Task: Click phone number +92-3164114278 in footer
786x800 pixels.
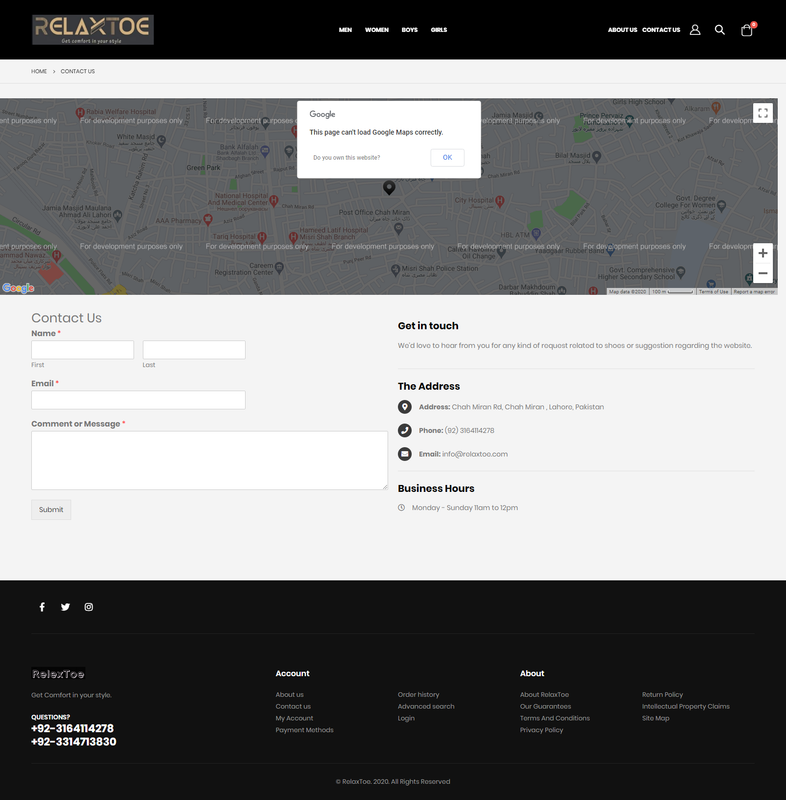Action: coord(72,729)
